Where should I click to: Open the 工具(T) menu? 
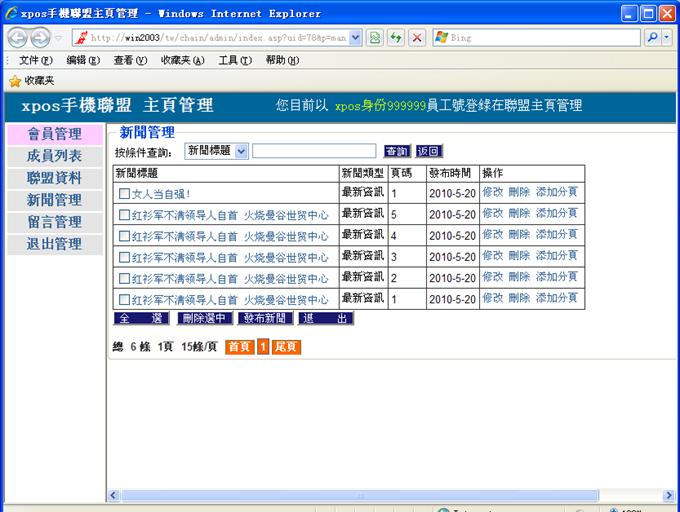(x=234, y=60)
